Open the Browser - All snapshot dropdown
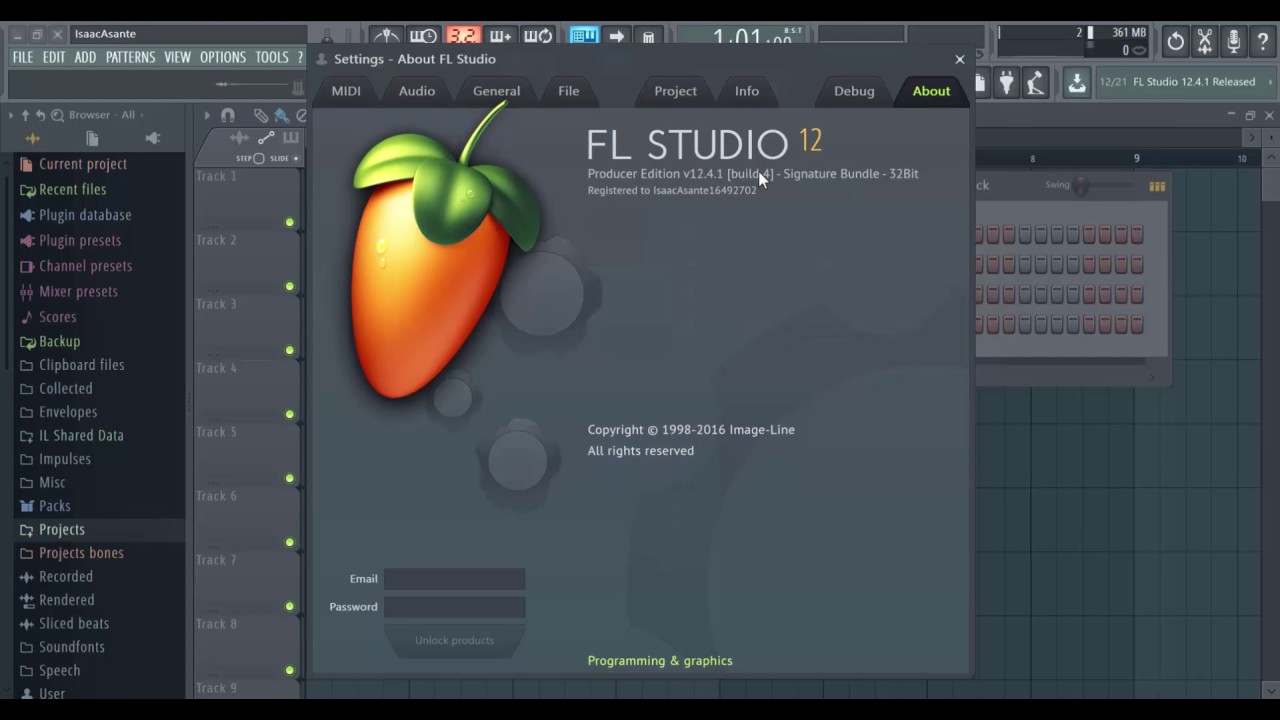 (x=101, y=115)
